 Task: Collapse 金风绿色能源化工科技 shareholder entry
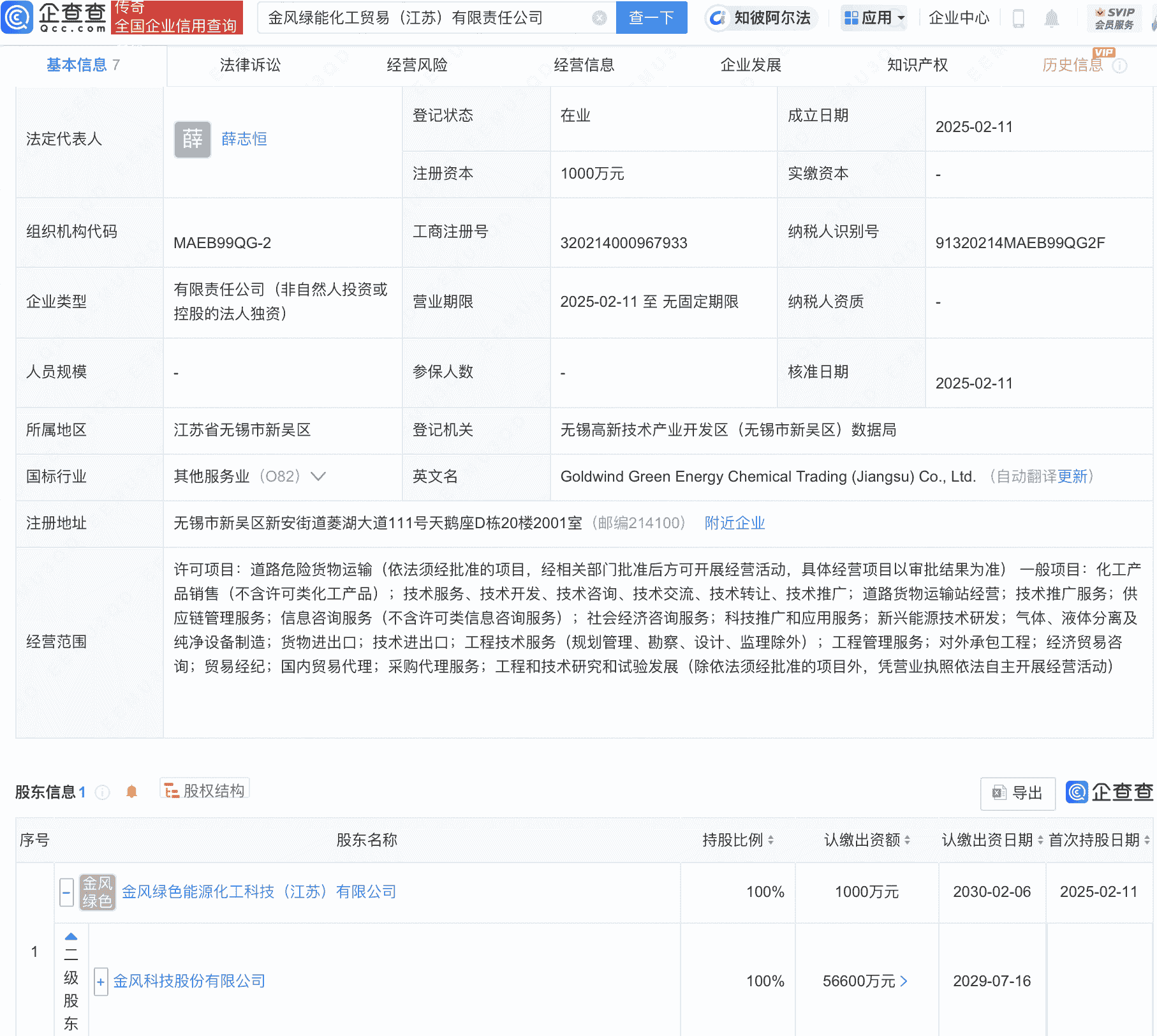coord(66,892)
